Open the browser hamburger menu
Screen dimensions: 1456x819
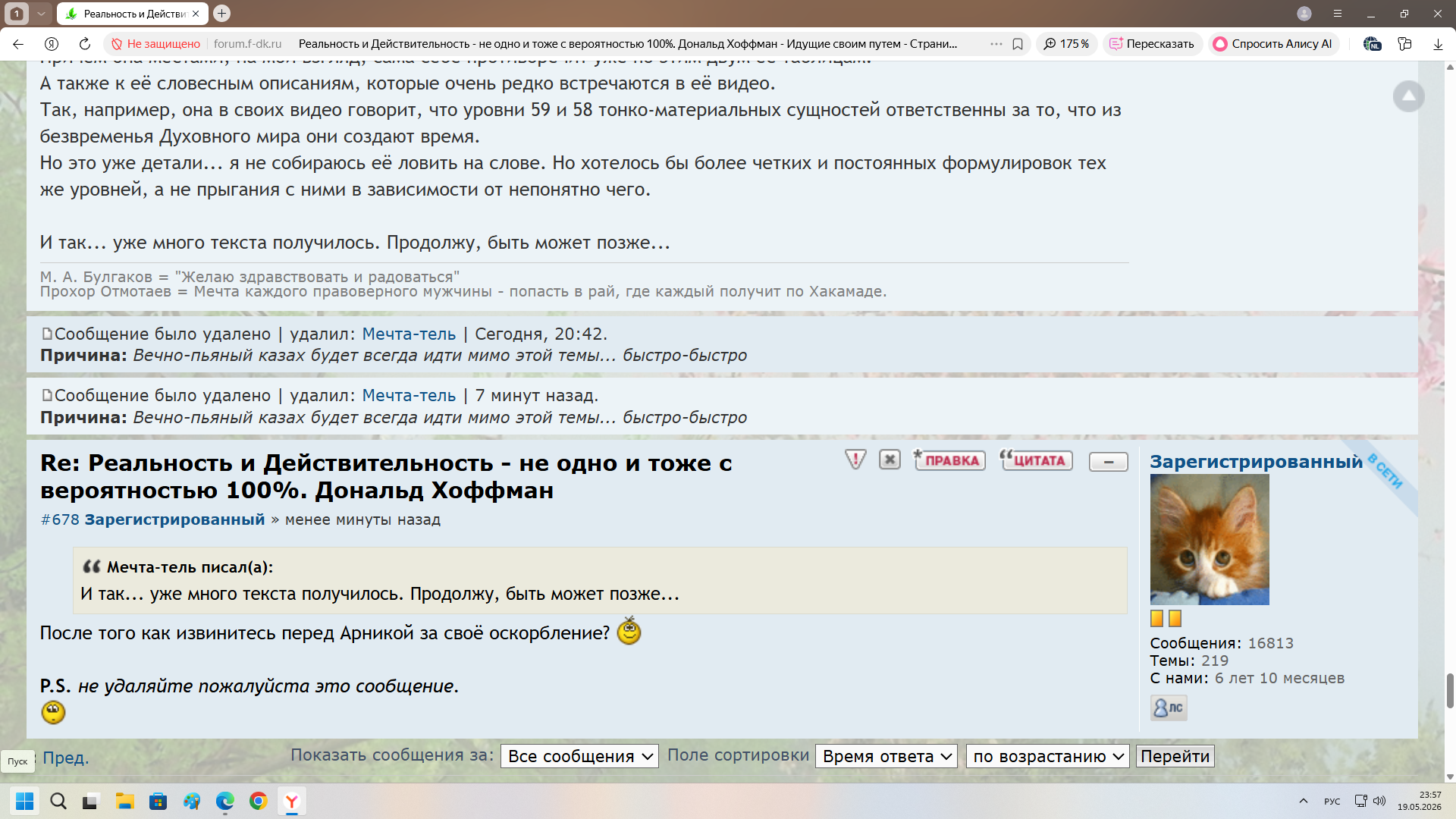(x=1338, y=14)
